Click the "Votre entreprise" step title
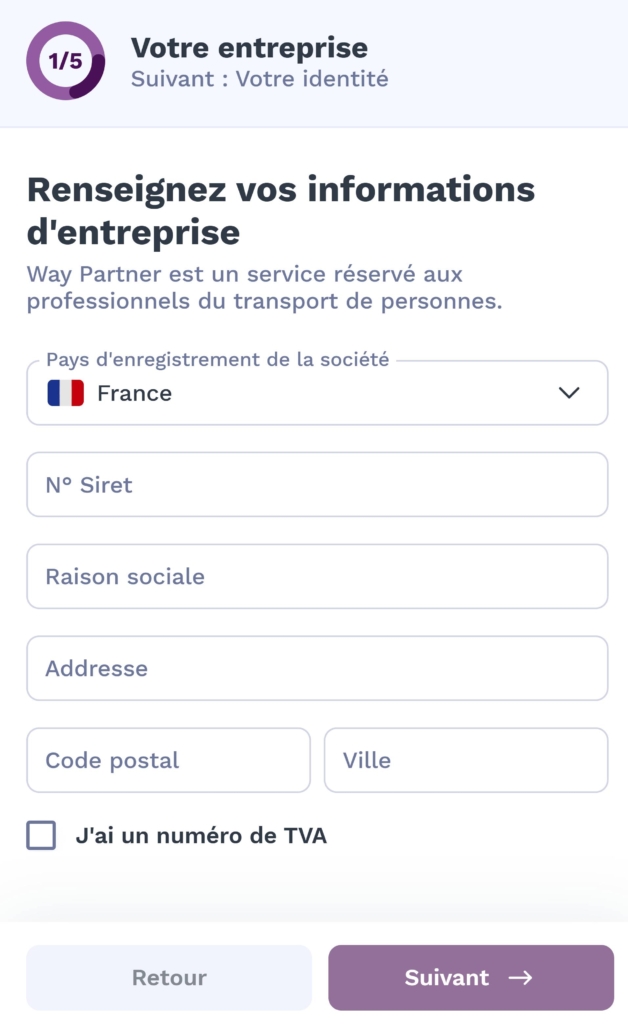This screenshot has height=1024, width=628. pyautogui.click(x=249, y=47)
